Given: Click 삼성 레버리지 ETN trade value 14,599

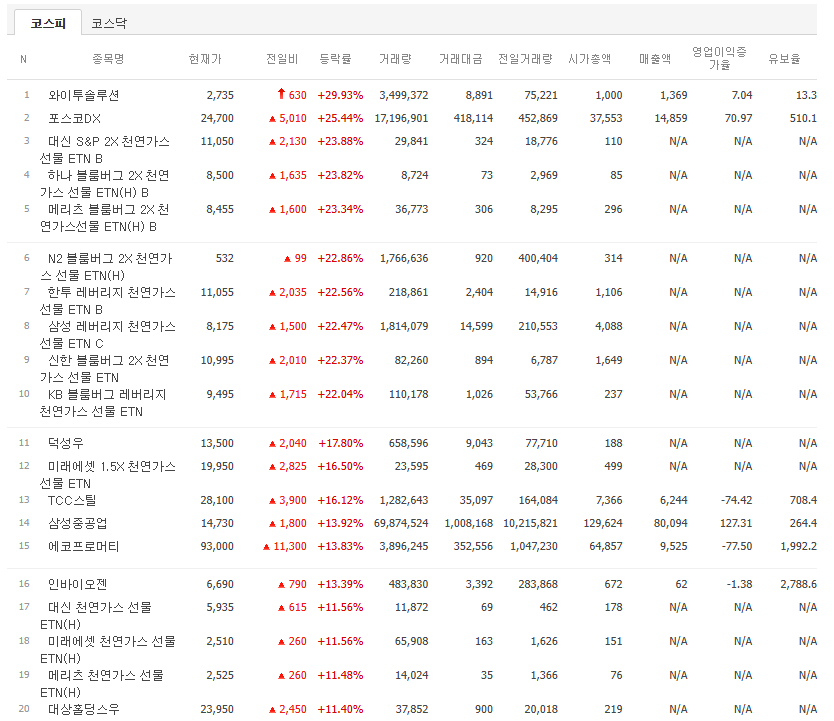Looking at the screenshot, I should point(477,326).
